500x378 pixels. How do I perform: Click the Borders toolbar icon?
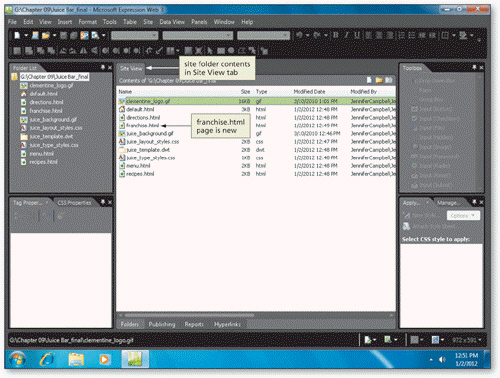tap(445, 35)
